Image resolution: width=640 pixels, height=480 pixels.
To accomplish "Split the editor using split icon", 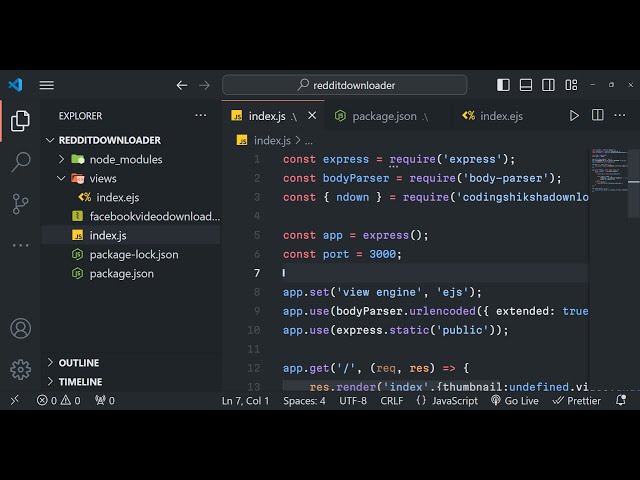I will tap(597, 116).
